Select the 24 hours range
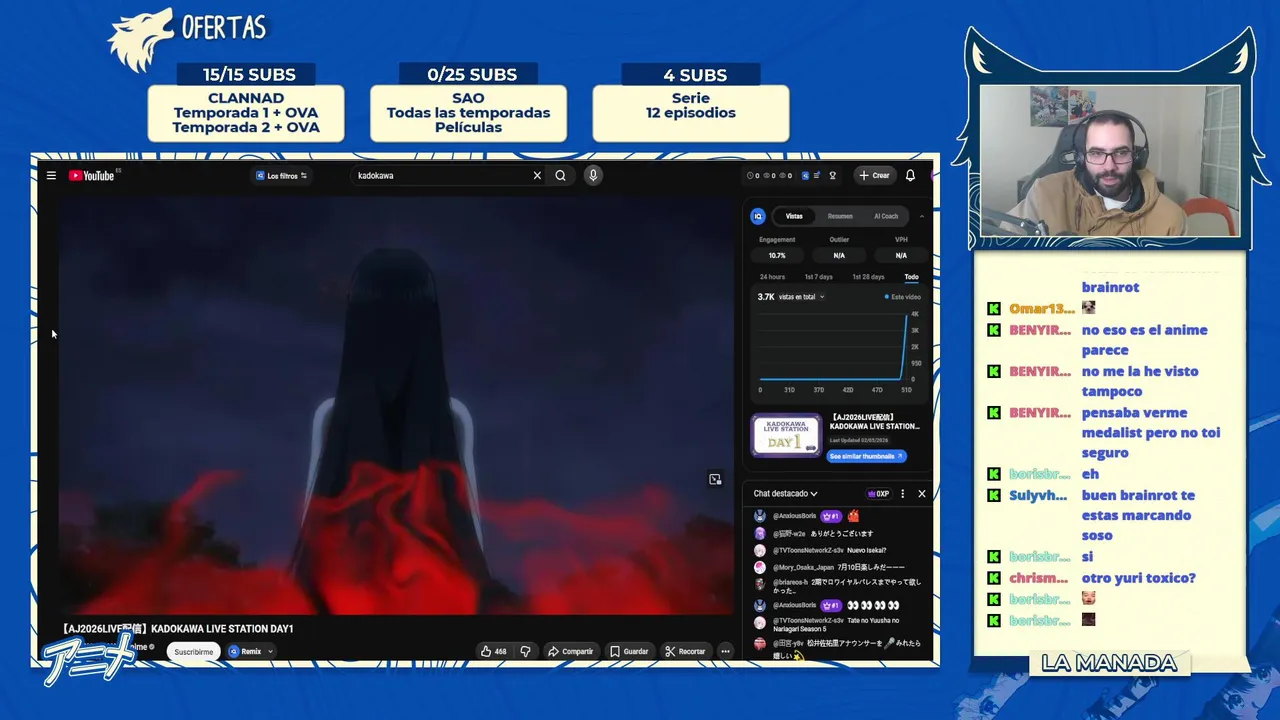The width and height of the screenshot is (1280, 720). coord(772,277)
